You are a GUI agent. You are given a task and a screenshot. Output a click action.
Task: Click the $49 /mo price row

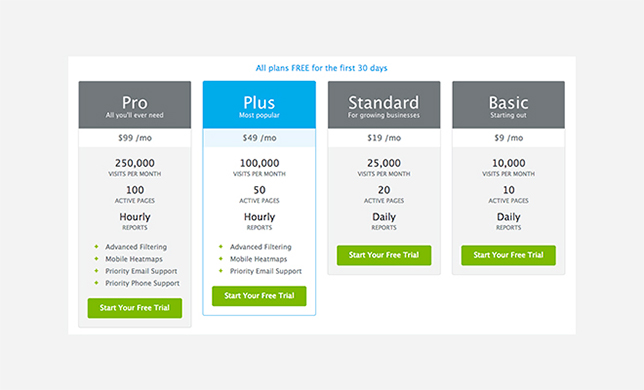(259, 138)
